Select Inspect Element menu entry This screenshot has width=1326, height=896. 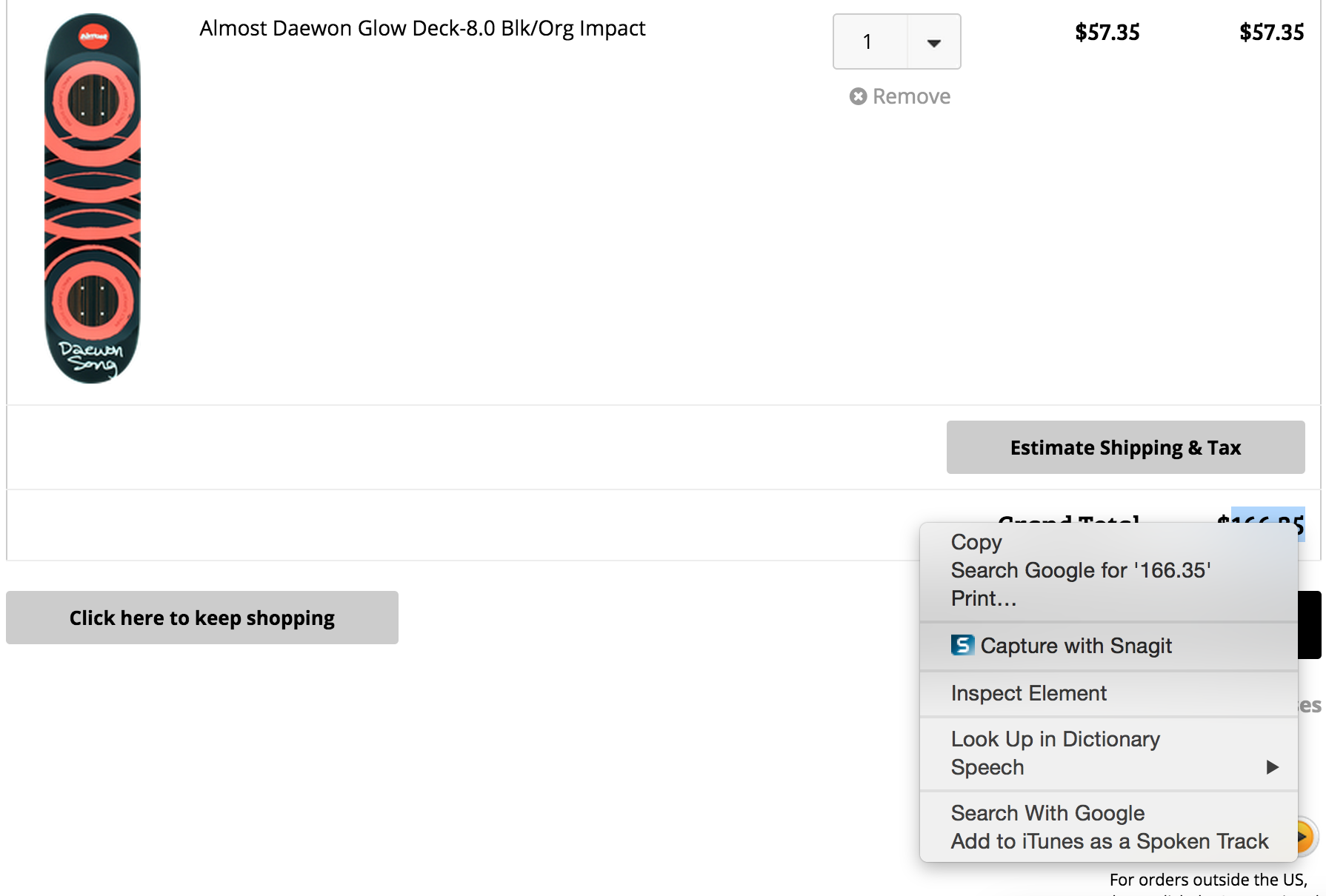1028,693
